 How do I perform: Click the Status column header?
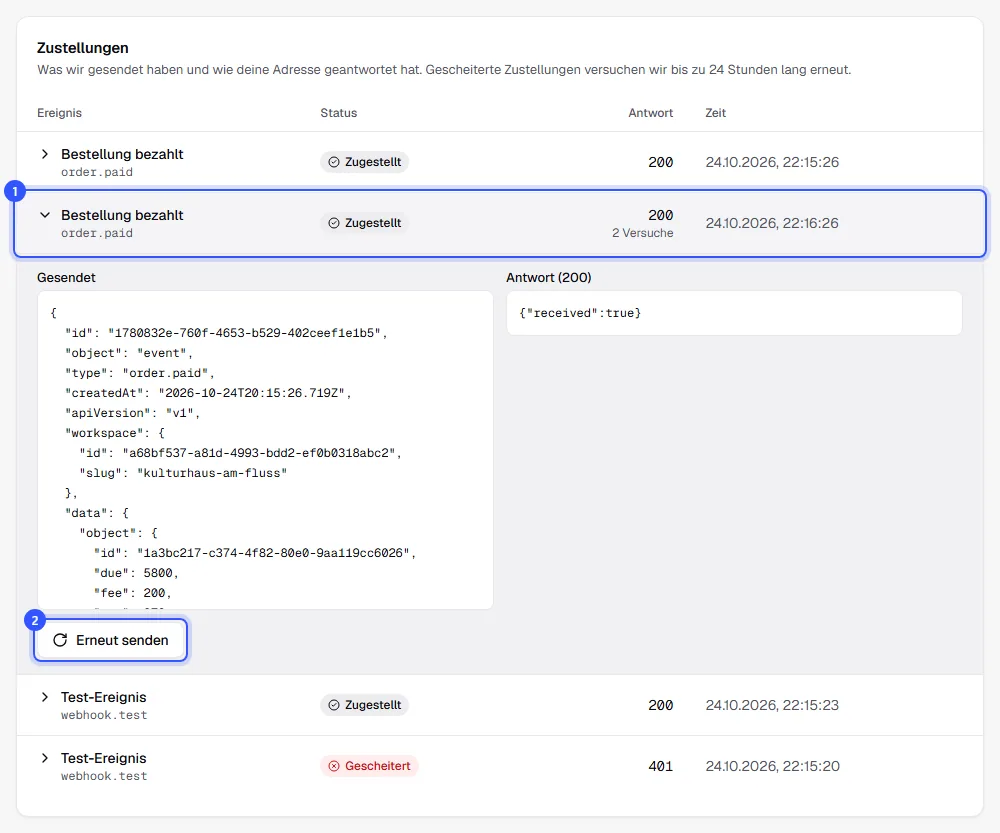click(339, 113)
